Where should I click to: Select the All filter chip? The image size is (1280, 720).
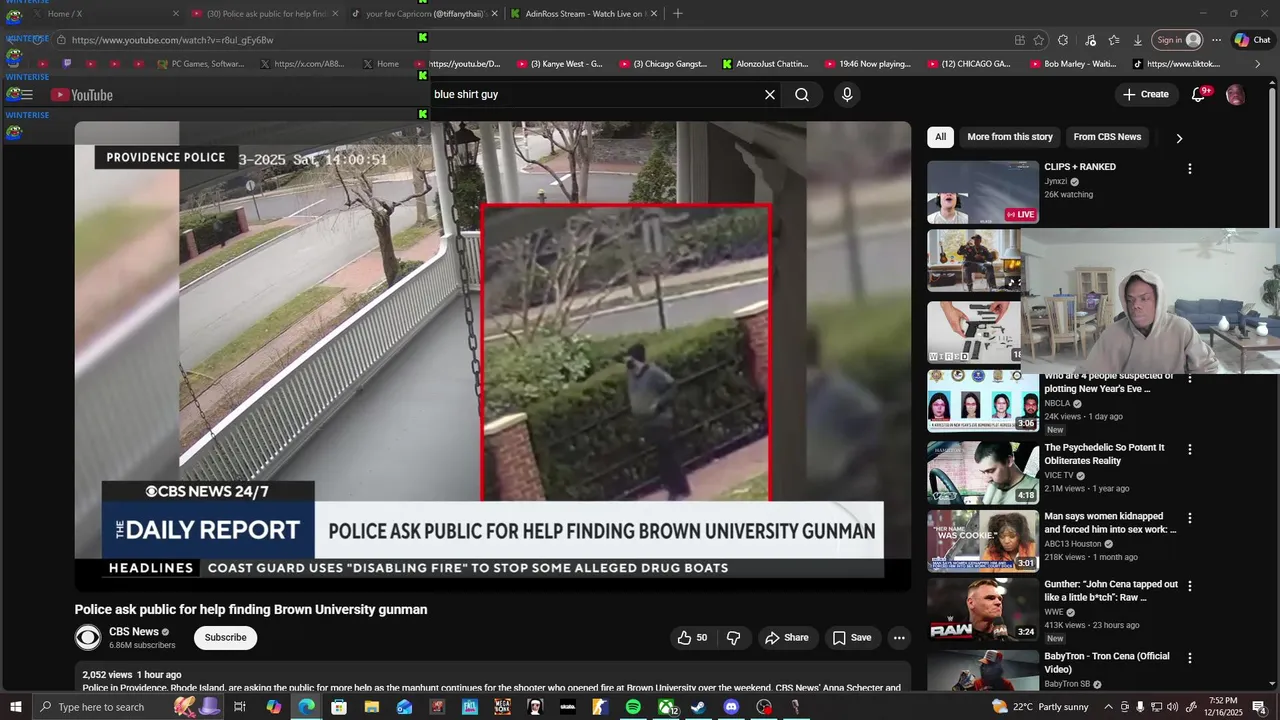coord(940,137)
